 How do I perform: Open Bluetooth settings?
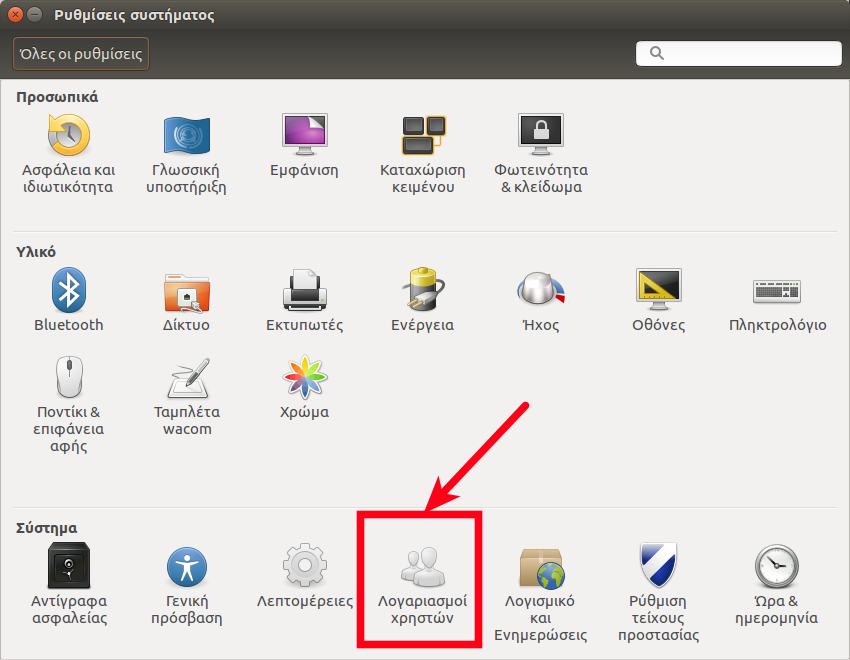pyautogui.click(x=68, y=300)
